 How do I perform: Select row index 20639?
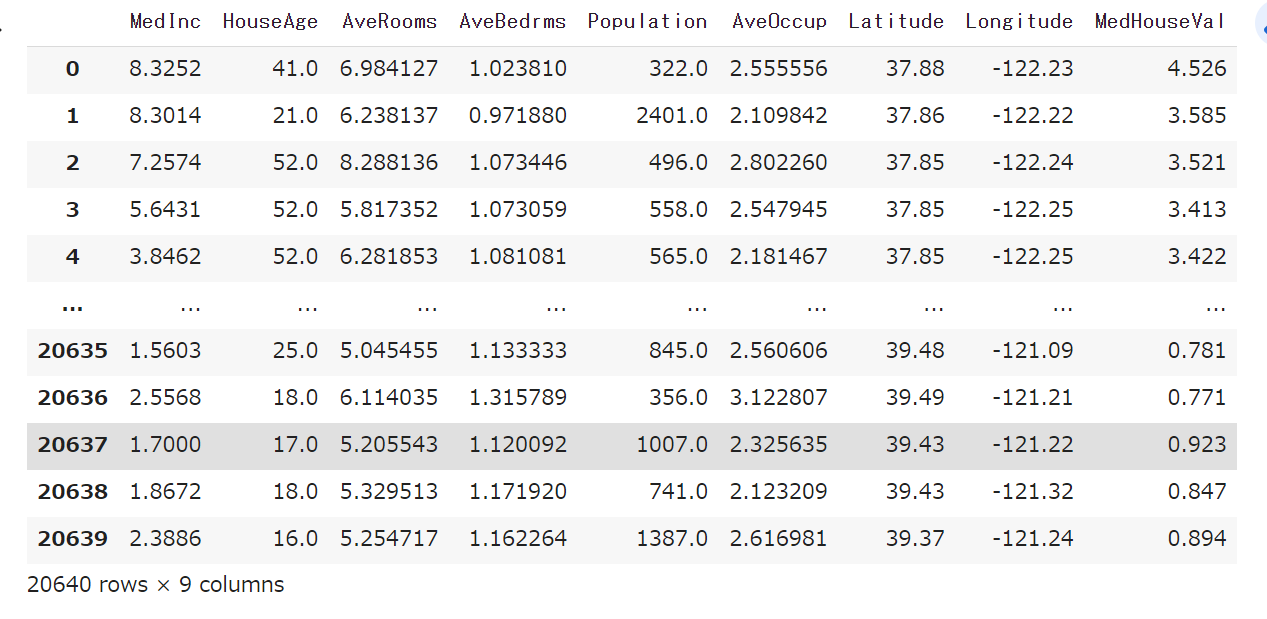(x=73, y=539)
